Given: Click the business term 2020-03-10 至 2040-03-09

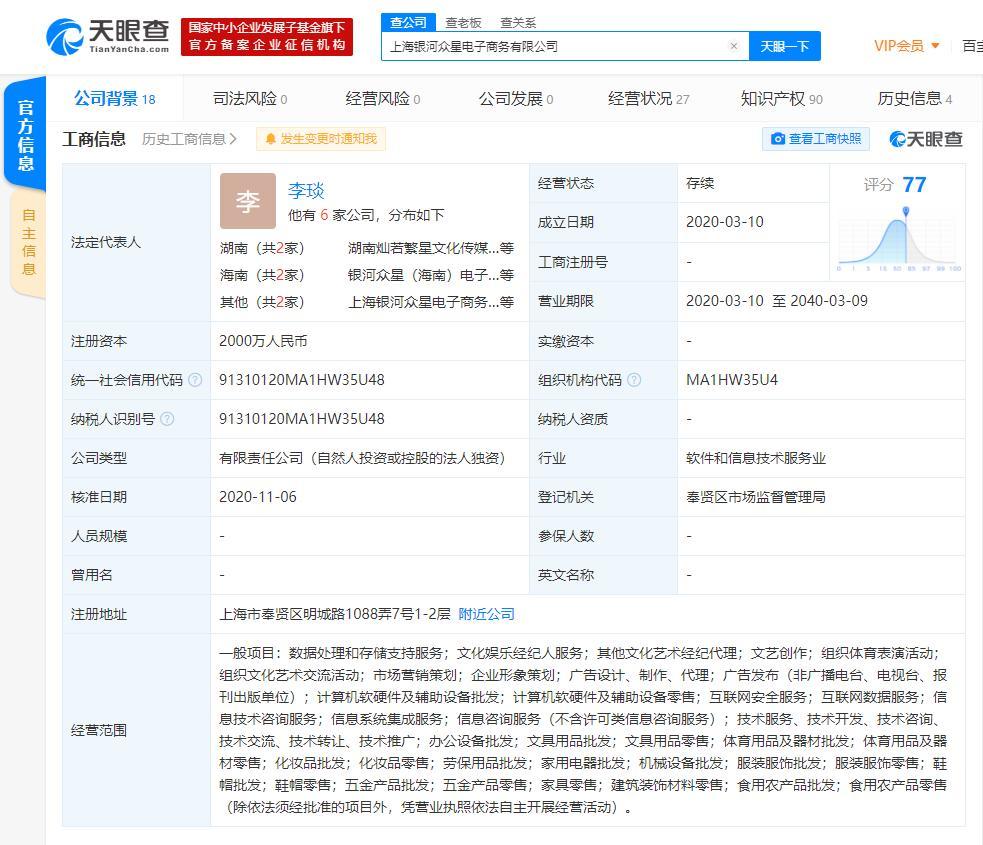Looking at the screenshot, I should pyautogui.click(x=777, y=301).
